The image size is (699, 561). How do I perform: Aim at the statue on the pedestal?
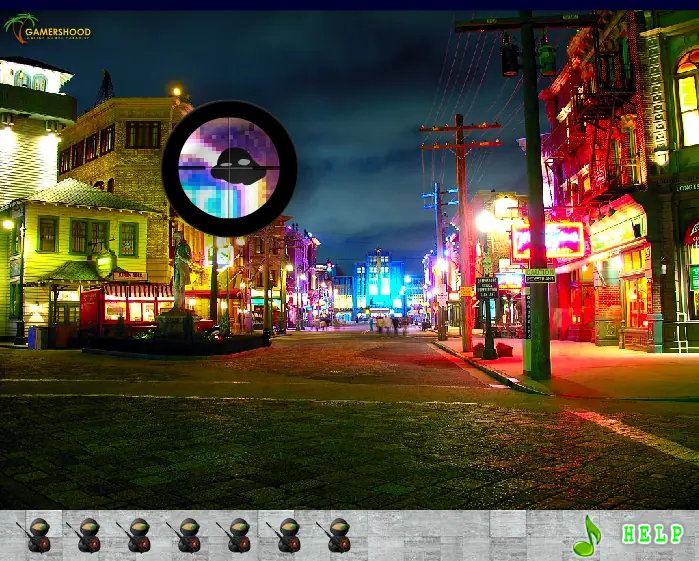pyautogui.click(x=181, y=270)
